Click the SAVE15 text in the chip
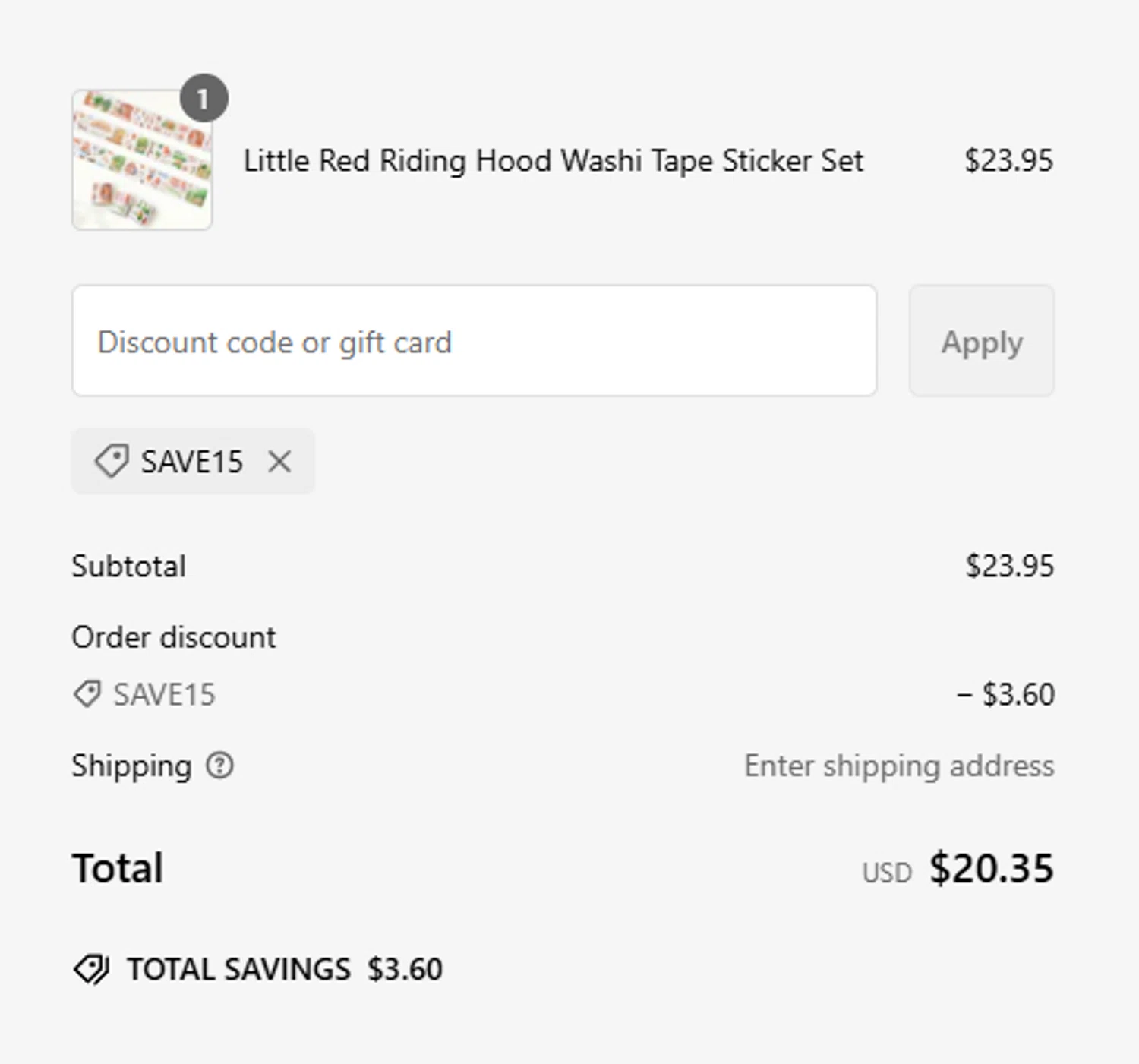1139x1064 pixels. 191,462
